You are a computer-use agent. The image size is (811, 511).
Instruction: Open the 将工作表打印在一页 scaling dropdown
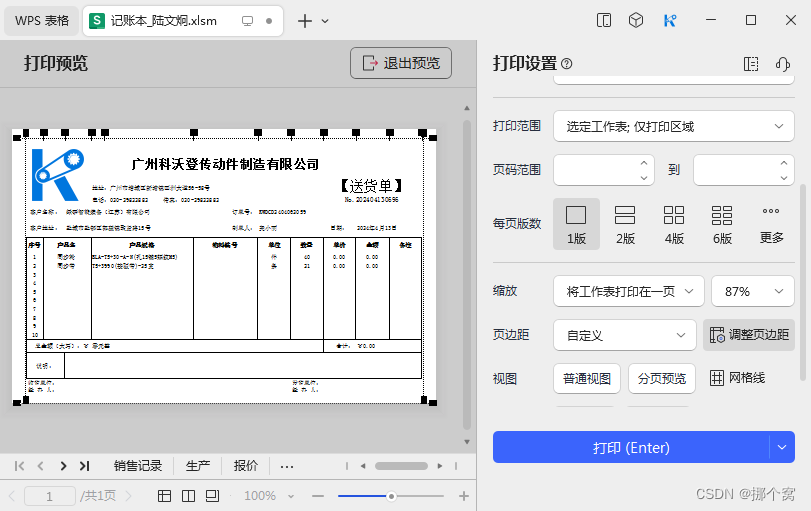point(628,291)
